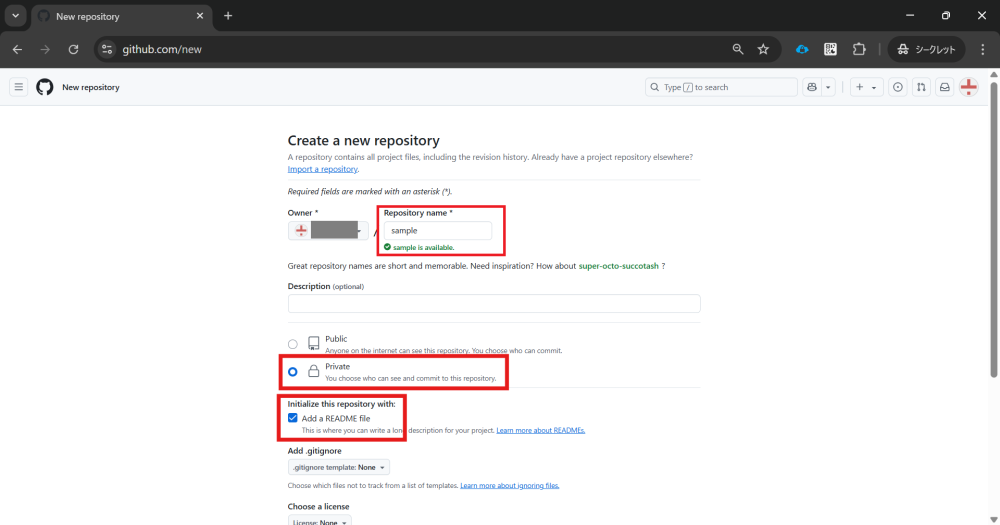Open Learn more about ignoring files link
1000x525 pixels.
(510, 485)
